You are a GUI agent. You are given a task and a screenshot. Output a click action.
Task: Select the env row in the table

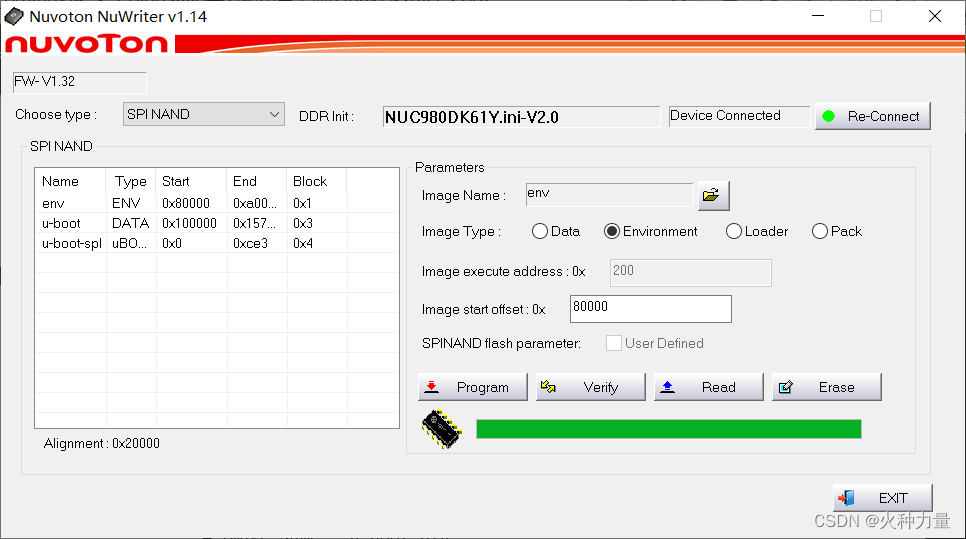[x=217, y=203]
